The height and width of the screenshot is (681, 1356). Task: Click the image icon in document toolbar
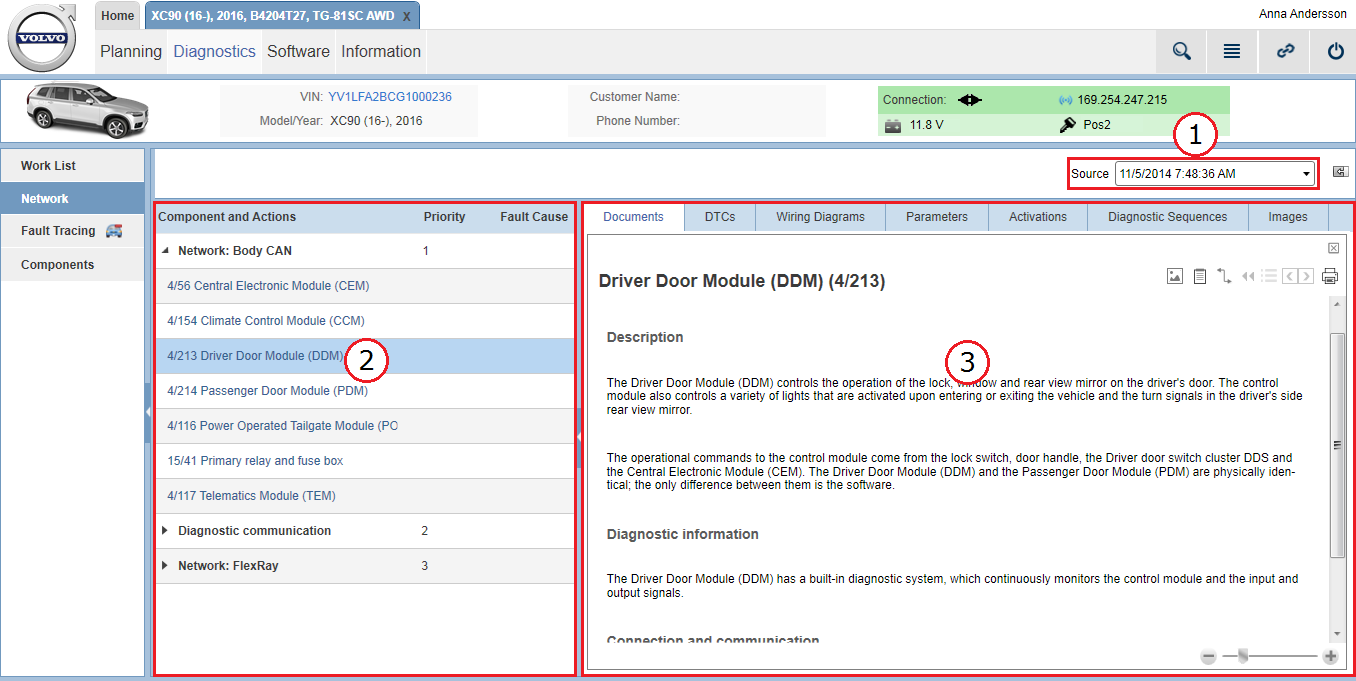pos(1175,276)
